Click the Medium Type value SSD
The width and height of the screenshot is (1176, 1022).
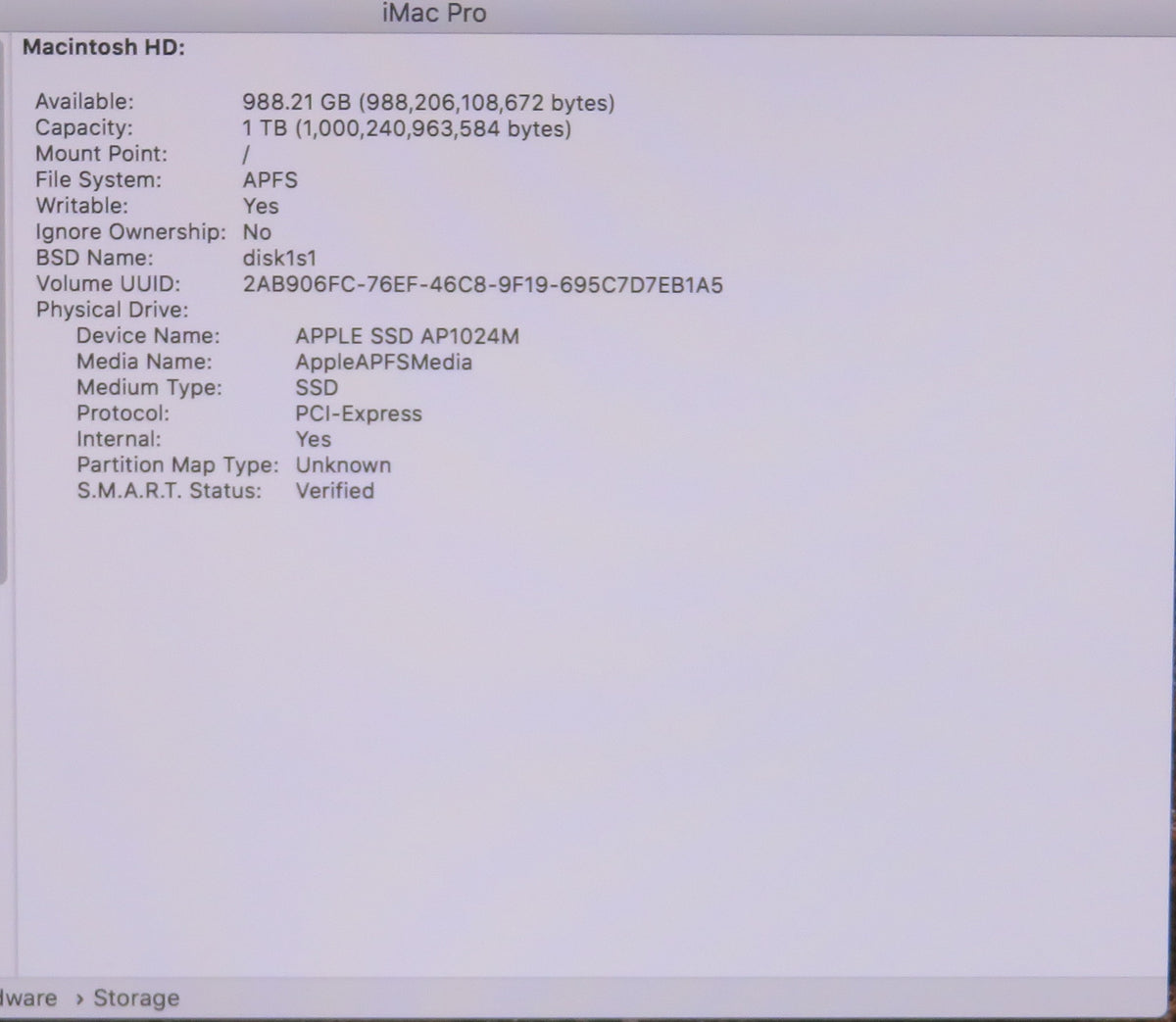[317, 388]
